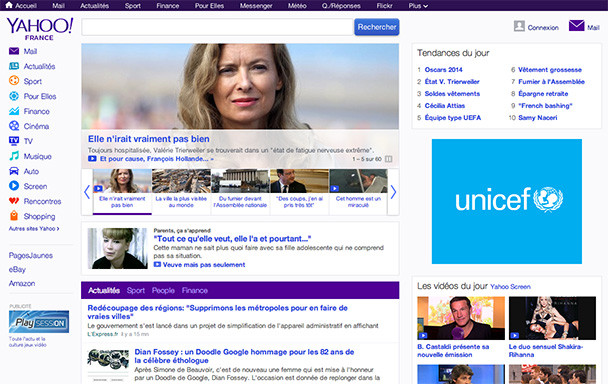The height and width of the screenshot is (384, 608).
Task: Expand the Plus menu in top bar
Action: click(x=418, y=6)
